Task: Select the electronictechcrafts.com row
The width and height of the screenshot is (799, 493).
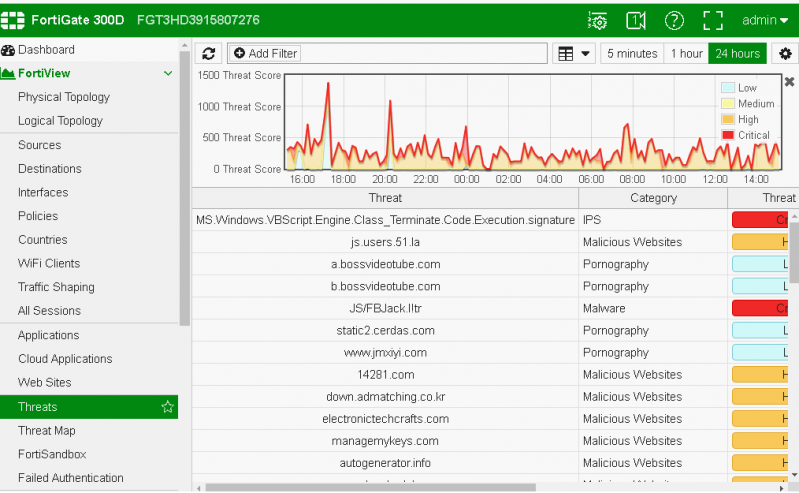Action: (385, 419)
